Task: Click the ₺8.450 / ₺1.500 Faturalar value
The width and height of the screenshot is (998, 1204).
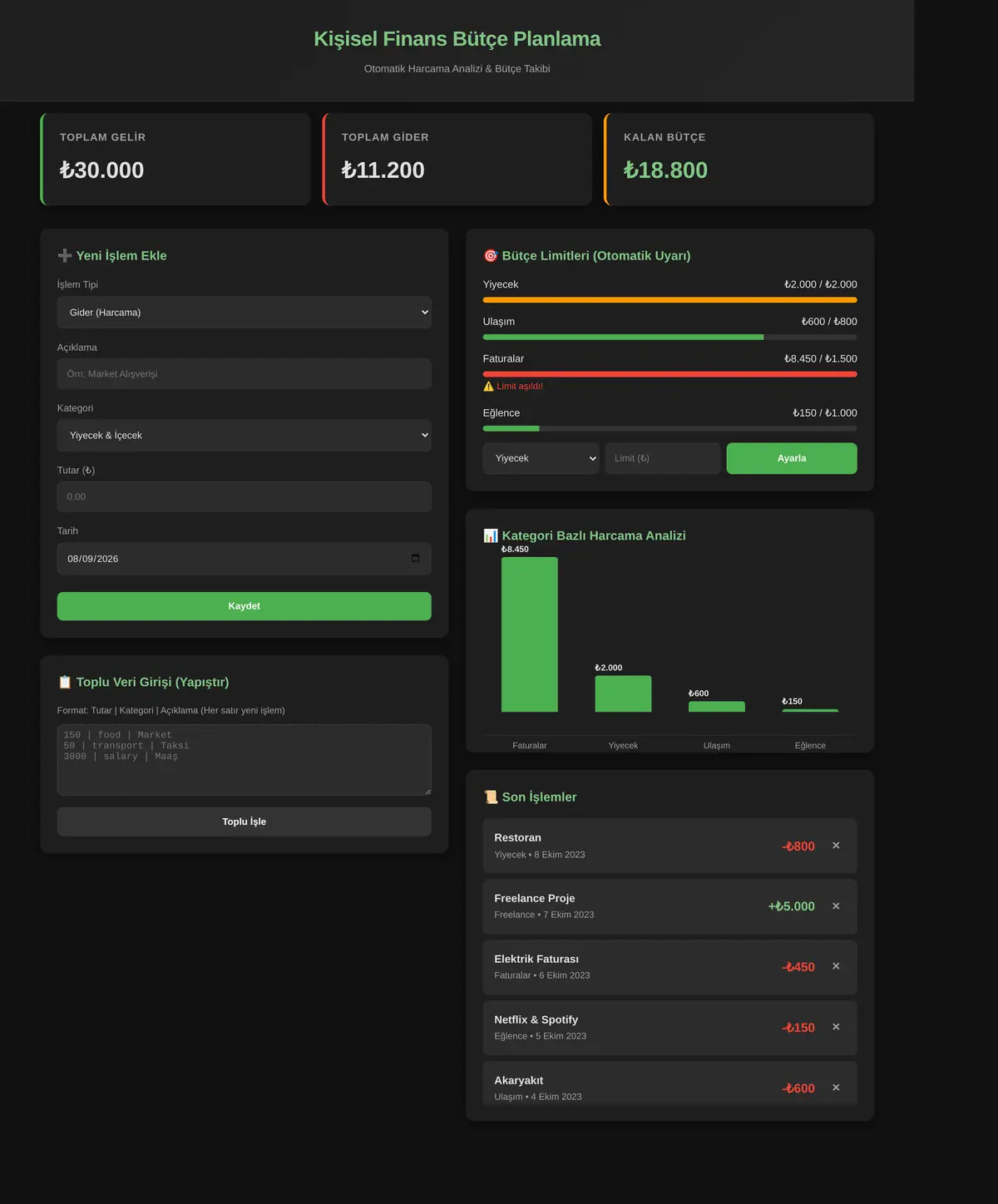Action: 821,358
